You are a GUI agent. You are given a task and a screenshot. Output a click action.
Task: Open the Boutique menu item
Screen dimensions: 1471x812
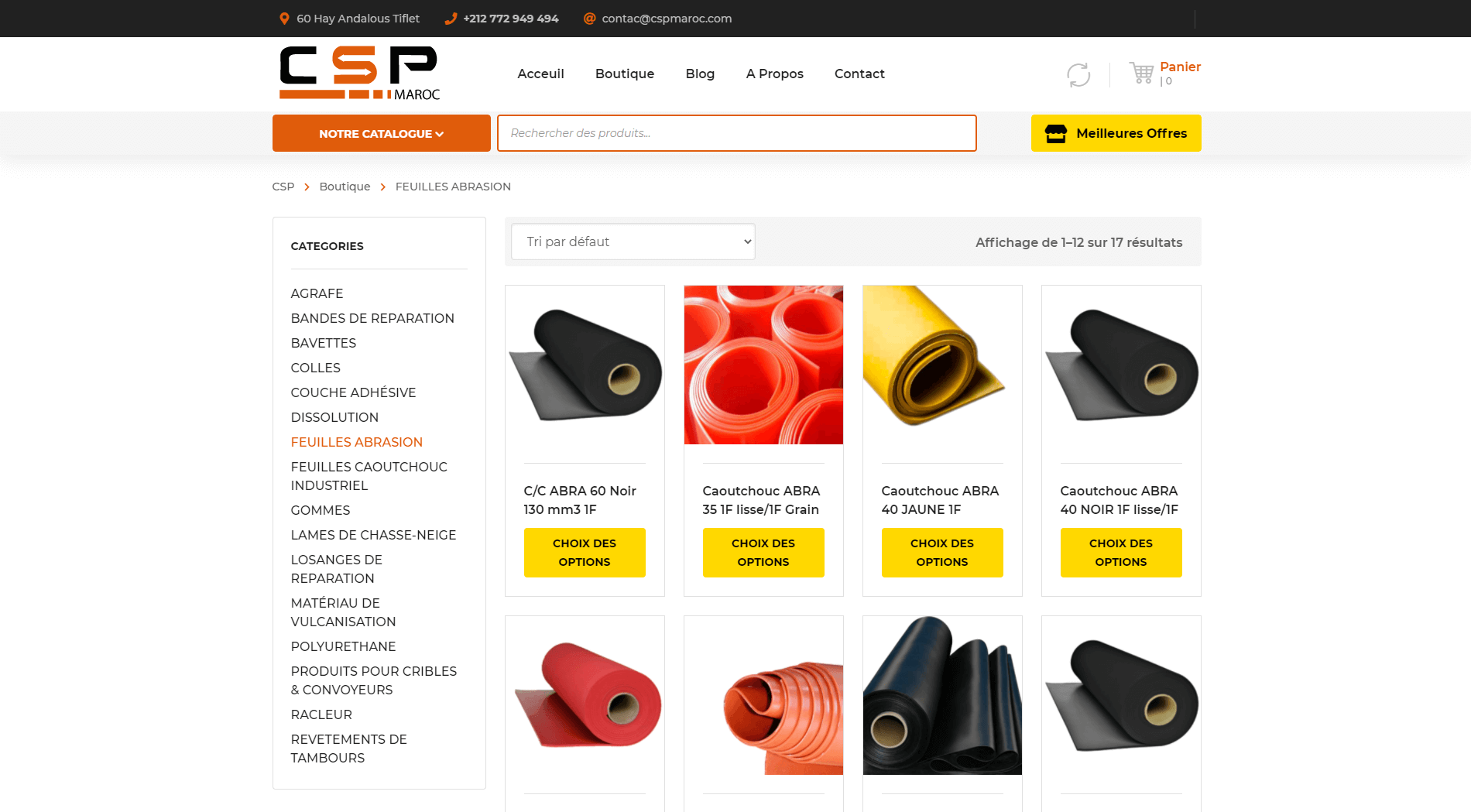(625, 74)
